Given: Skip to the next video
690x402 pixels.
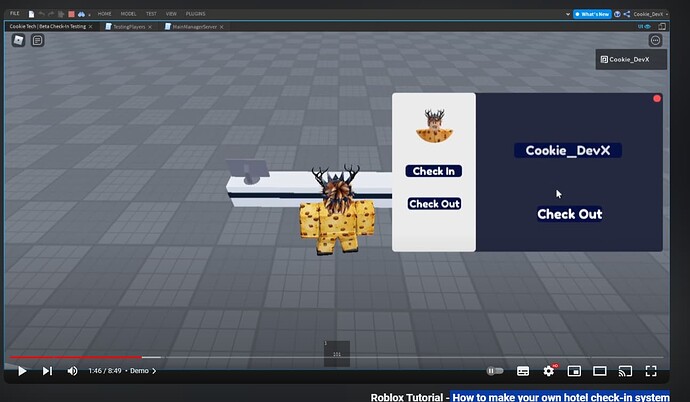Looking at the screenshot, I should coord(47,371).
